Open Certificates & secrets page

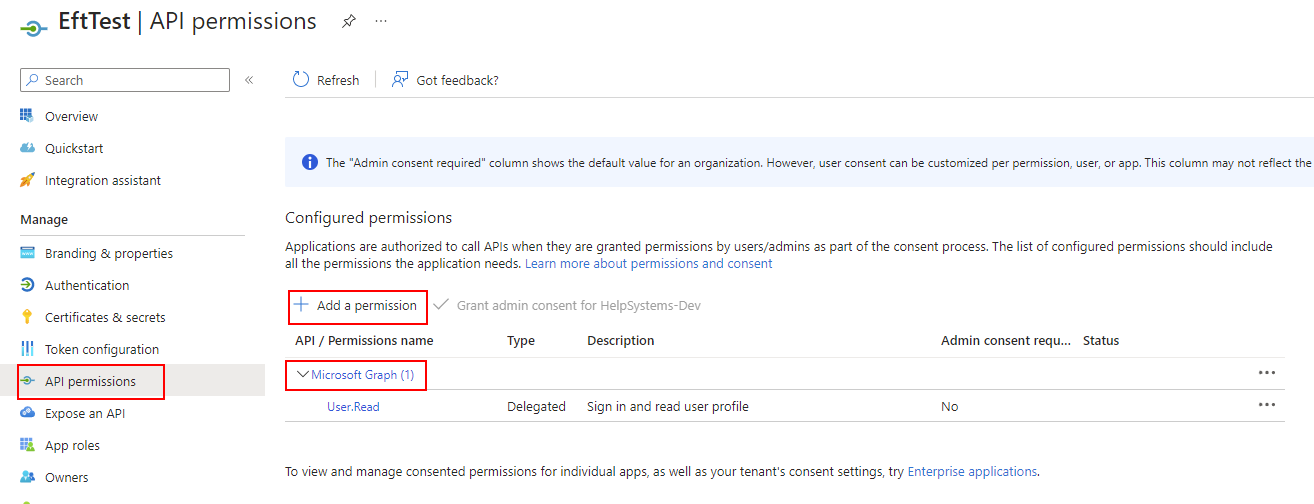click(x=105, y=317)
